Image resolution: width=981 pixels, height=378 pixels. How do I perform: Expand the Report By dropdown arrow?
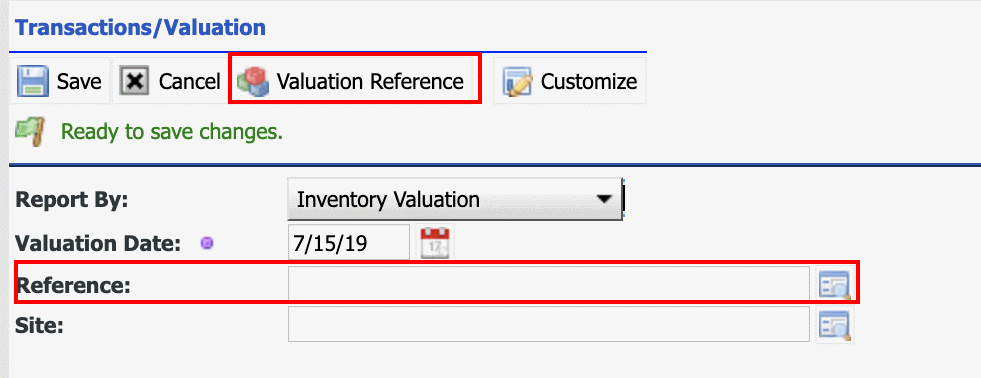coord(603,200)
